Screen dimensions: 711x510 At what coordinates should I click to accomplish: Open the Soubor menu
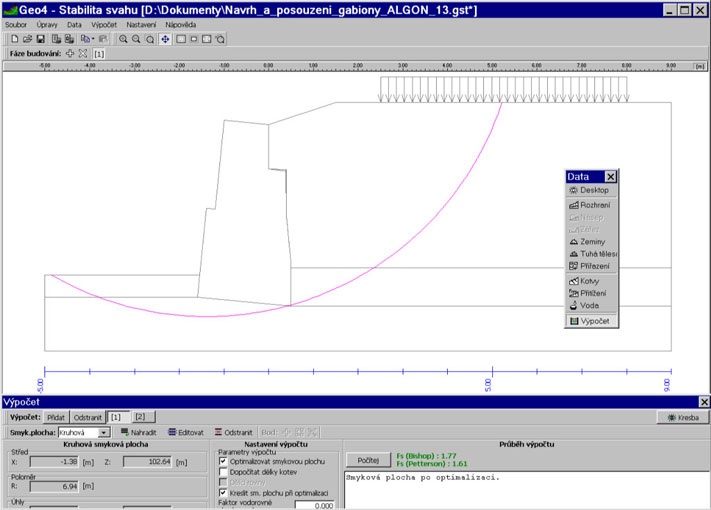pos(16,24)
